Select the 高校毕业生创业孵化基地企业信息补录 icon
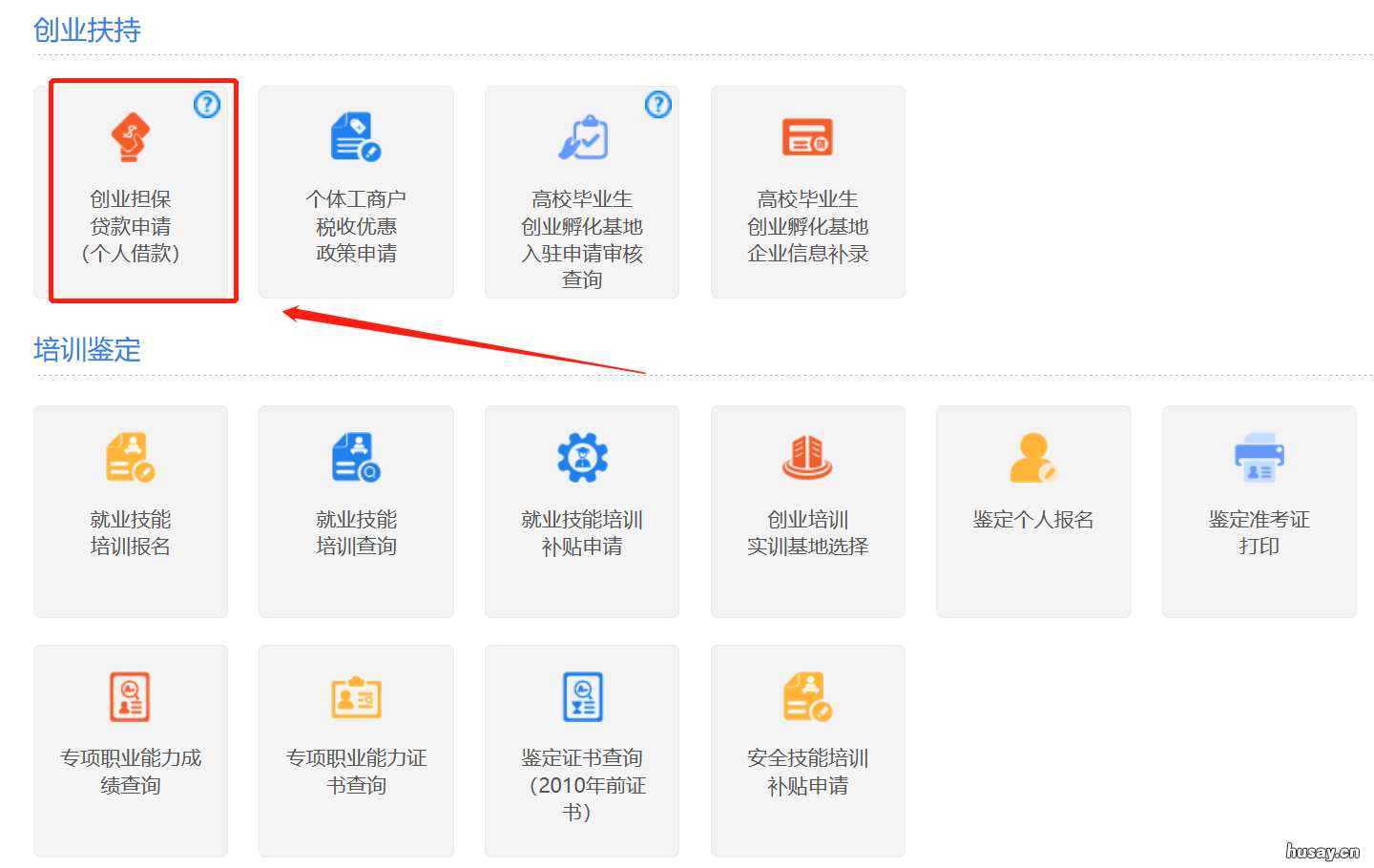 click(x=807, y=137)
